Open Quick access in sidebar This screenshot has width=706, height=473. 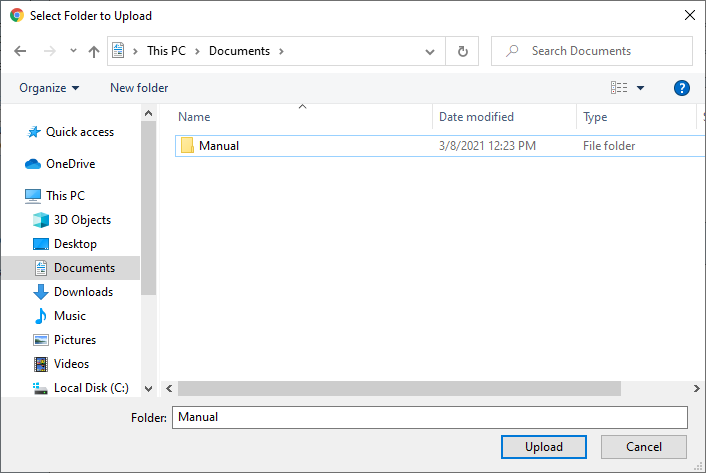(x=80, y=132)
